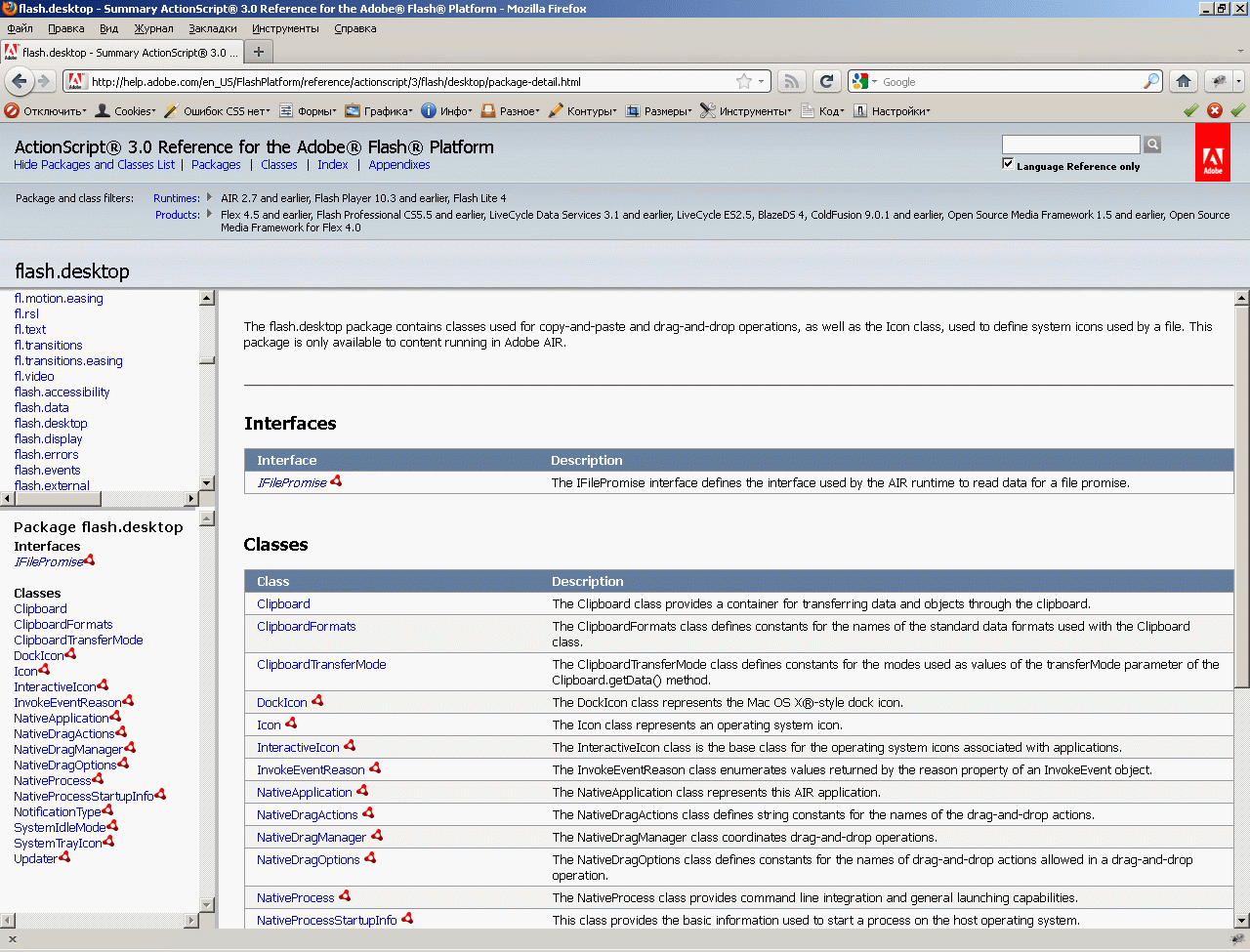
Task: Open the 'Файл' menu
Action: point(20,28)
